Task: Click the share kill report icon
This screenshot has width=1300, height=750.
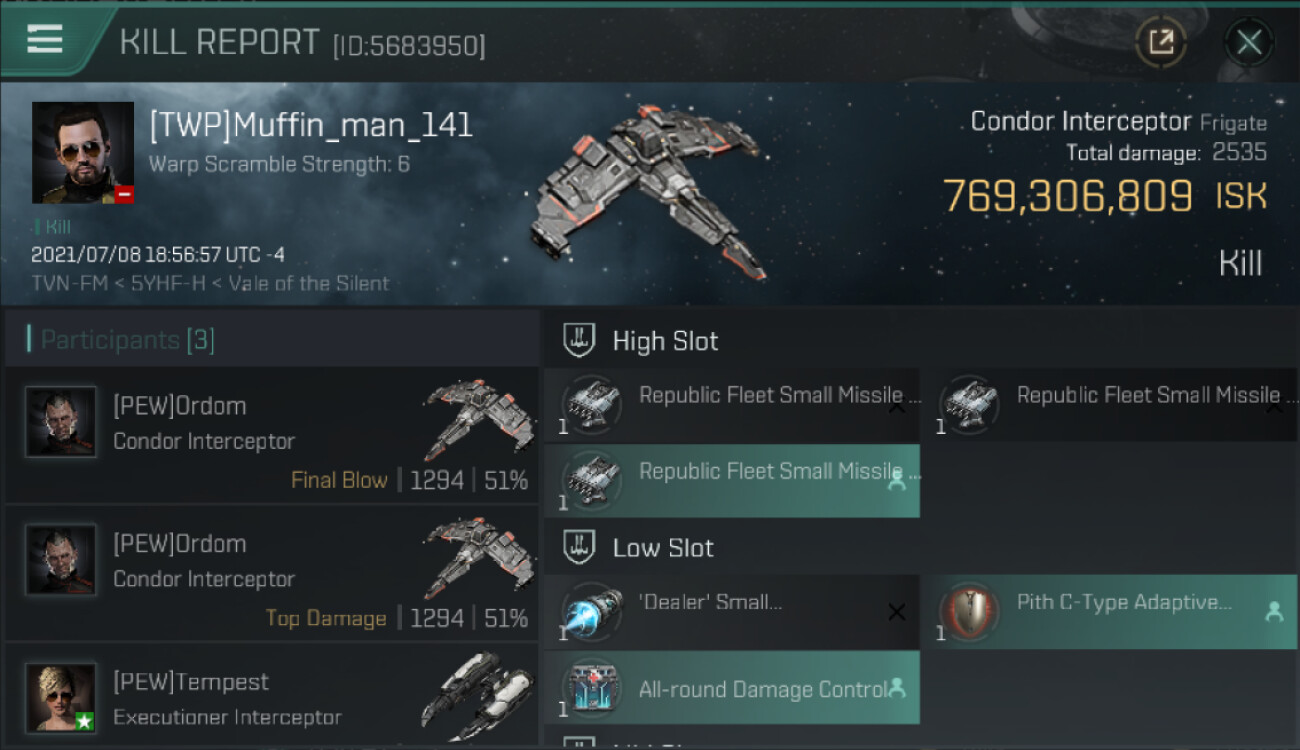Action: tap(1161, 42)
